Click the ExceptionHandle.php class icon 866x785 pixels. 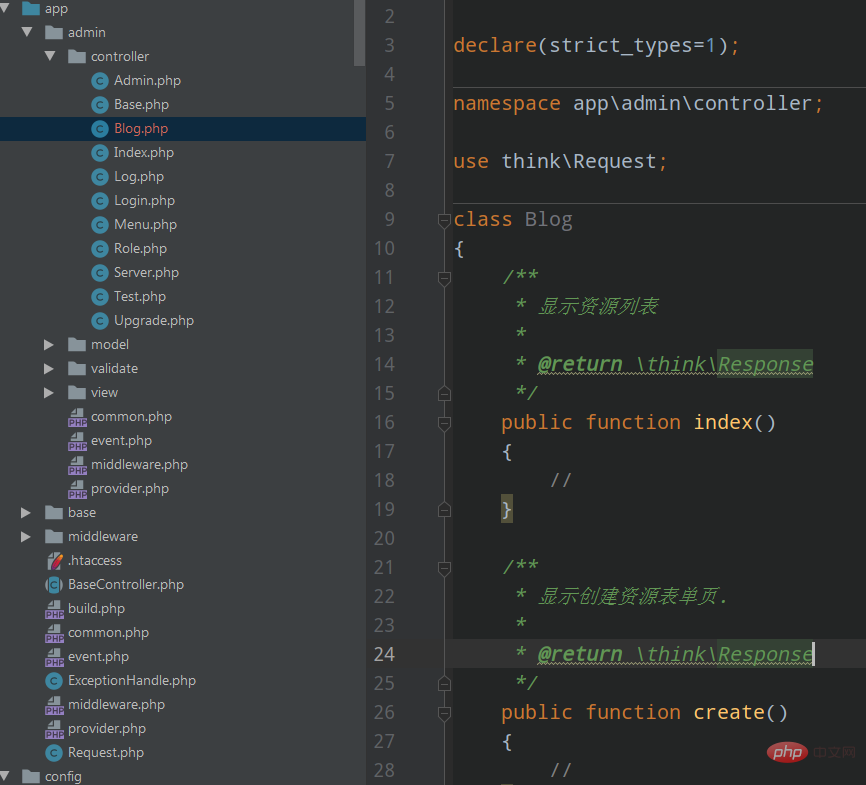click(54, 681)
